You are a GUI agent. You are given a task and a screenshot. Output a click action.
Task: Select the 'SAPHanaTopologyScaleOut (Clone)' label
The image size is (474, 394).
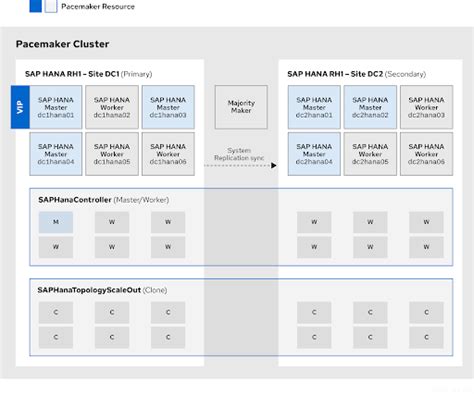pyautogui.click(x=102, y=290)
